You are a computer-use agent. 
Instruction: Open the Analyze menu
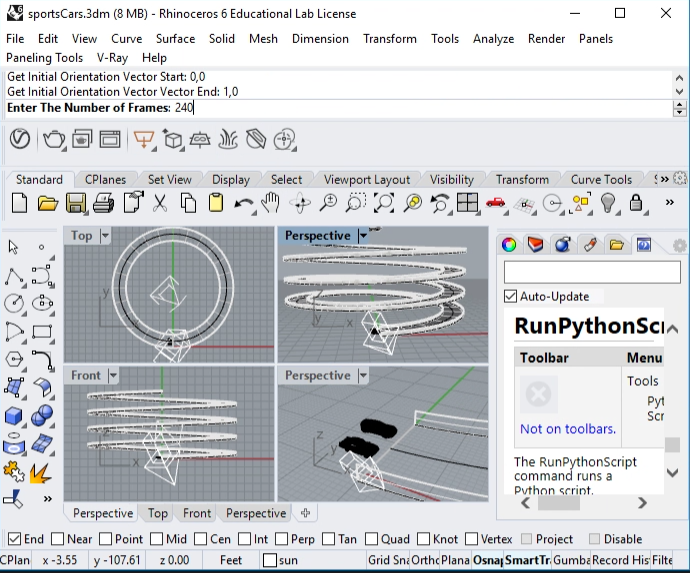[493, 39]
